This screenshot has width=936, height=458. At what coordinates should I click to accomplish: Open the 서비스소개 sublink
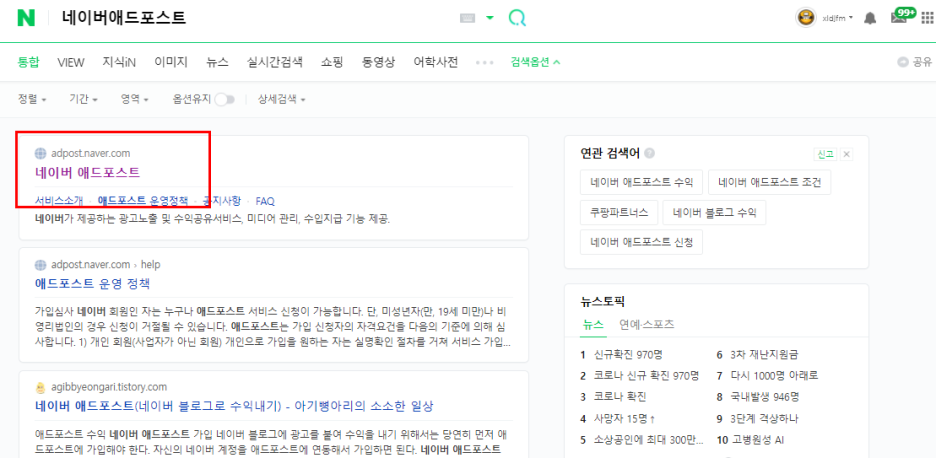[x=59, y=201]
